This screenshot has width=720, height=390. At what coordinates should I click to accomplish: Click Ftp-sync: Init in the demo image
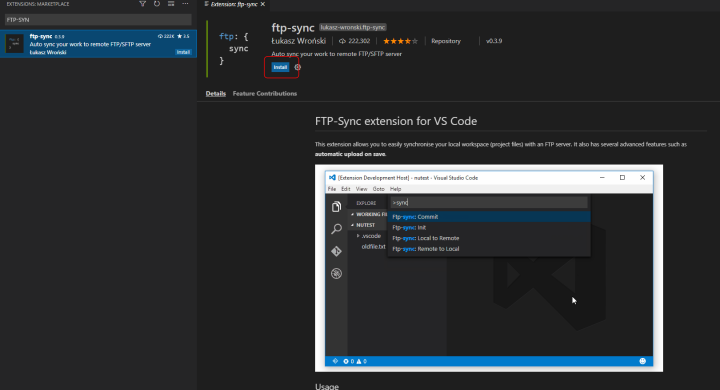[489, 227]
